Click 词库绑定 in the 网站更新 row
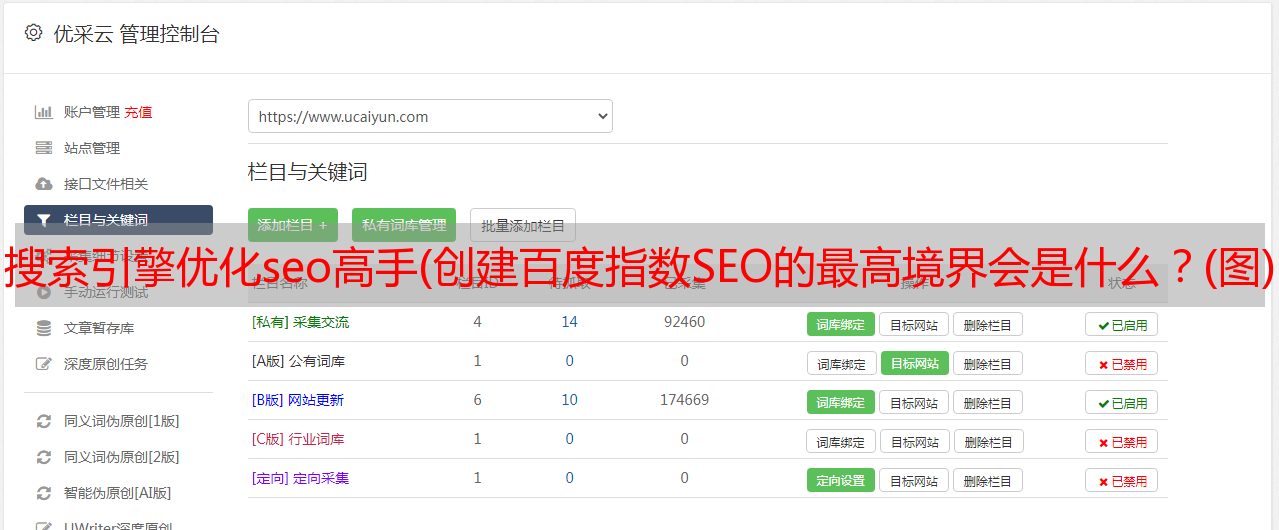The width and height of the screenshot is (1279, 530). tap(841, 402)
